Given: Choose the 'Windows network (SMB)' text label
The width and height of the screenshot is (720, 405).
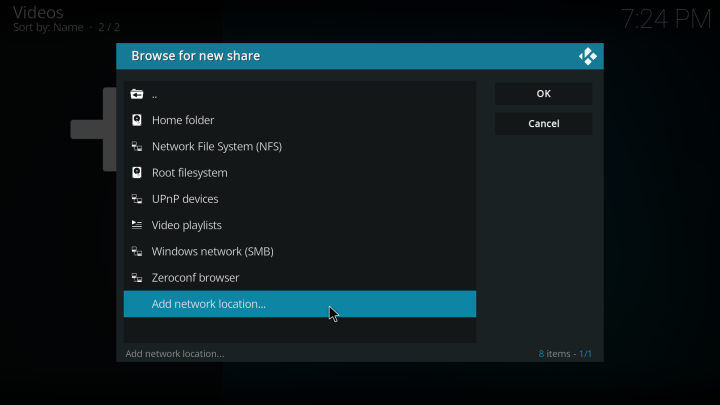Looking at the screenshot, I should [212, 251].
